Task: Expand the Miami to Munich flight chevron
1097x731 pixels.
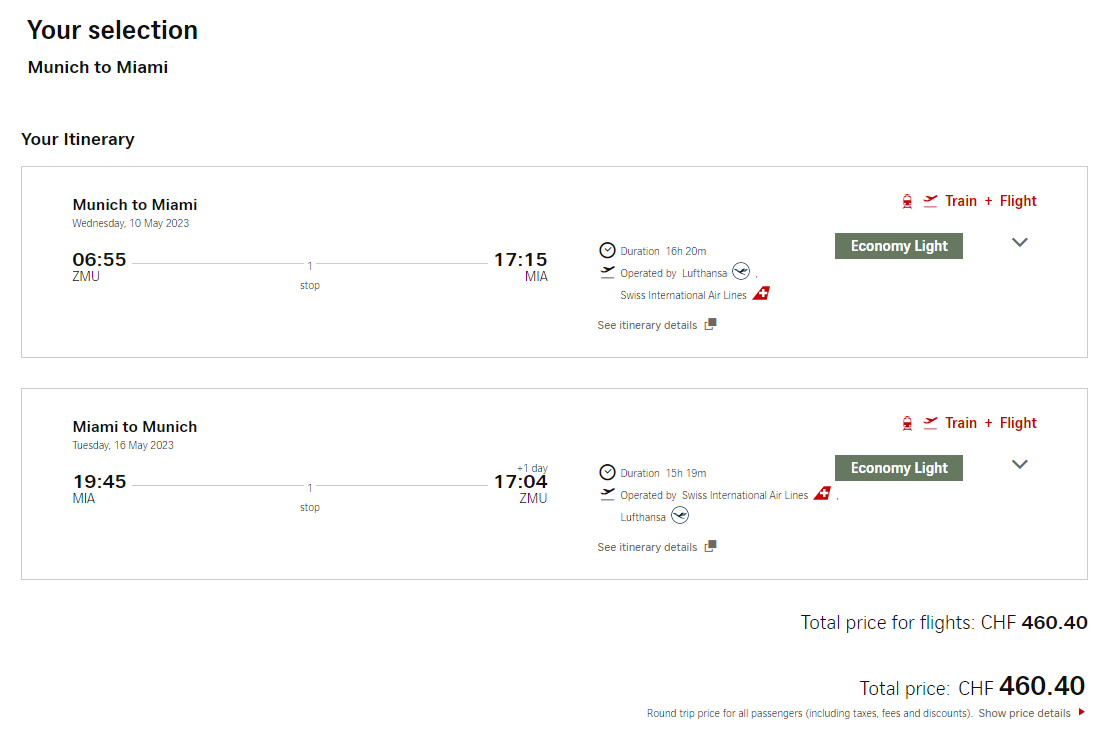Action: click(1020, 464)
